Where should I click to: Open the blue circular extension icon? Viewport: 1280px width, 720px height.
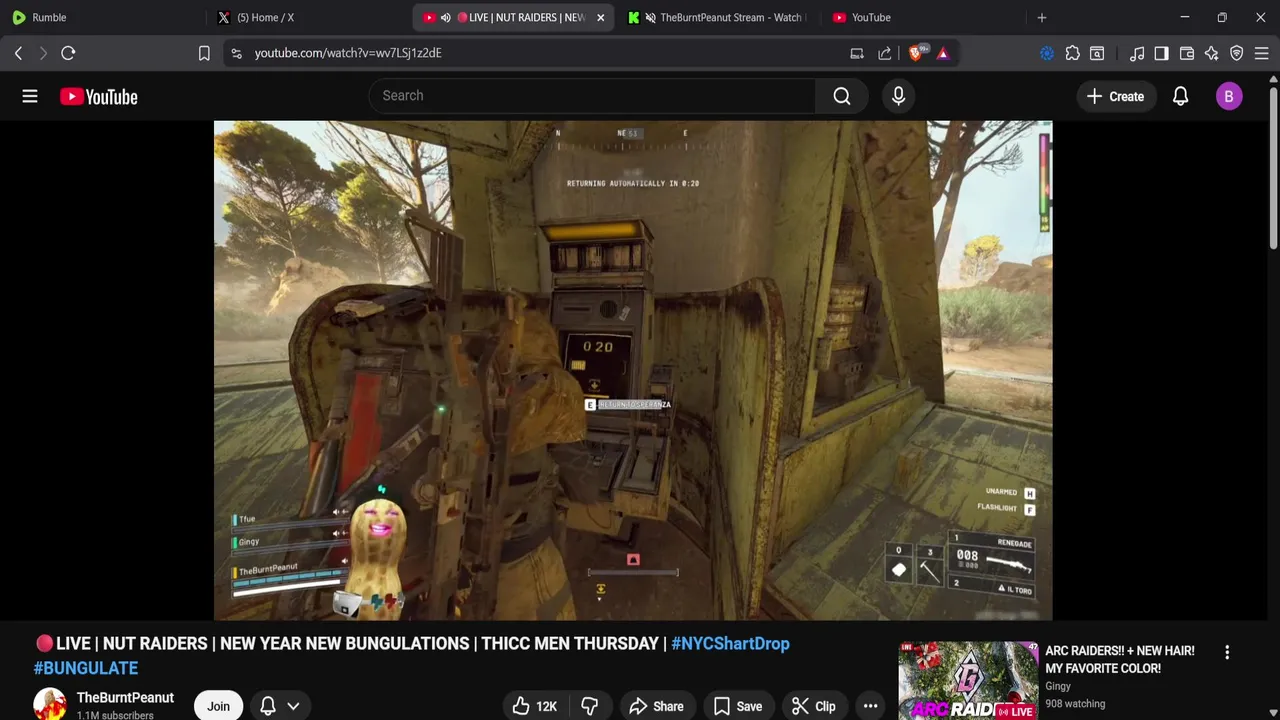point(1047,53)
